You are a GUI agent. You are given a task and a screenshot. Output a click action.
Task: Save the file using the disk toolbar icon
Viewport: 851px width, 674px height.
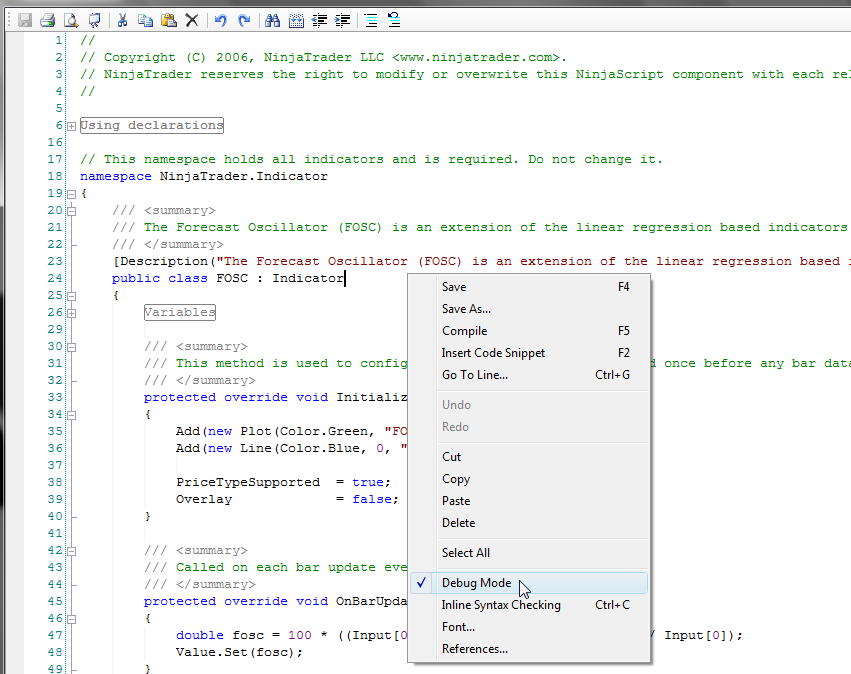coord(23,19)
